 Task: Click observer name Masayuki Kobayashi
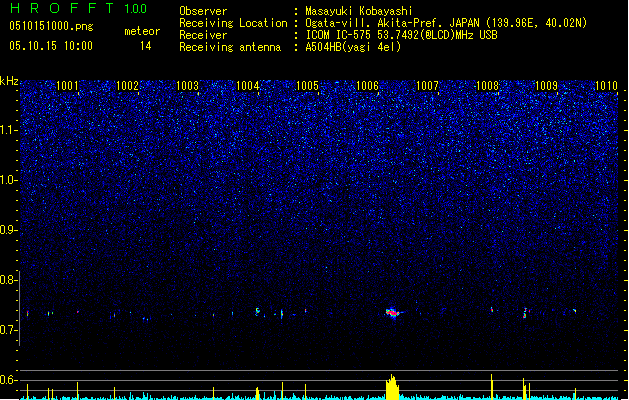pyautogui.click(x=359, y=11)
